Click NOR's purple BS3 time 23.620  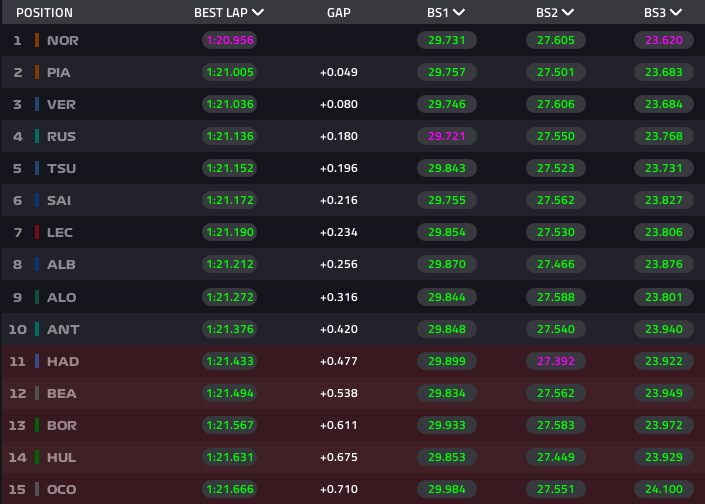click(664, 40)
